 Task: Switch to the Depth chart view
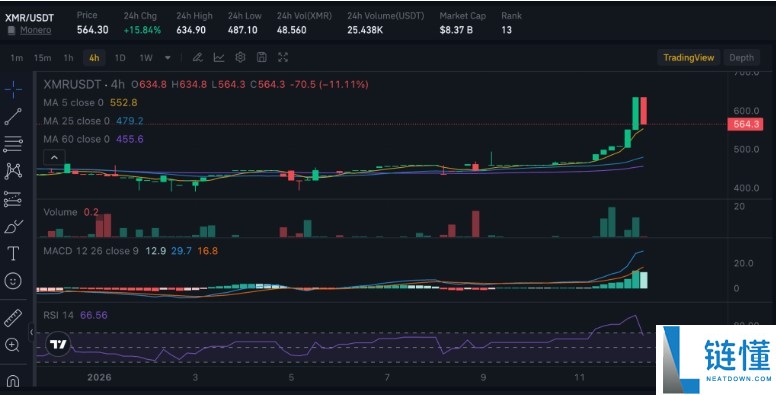(741, 57)
